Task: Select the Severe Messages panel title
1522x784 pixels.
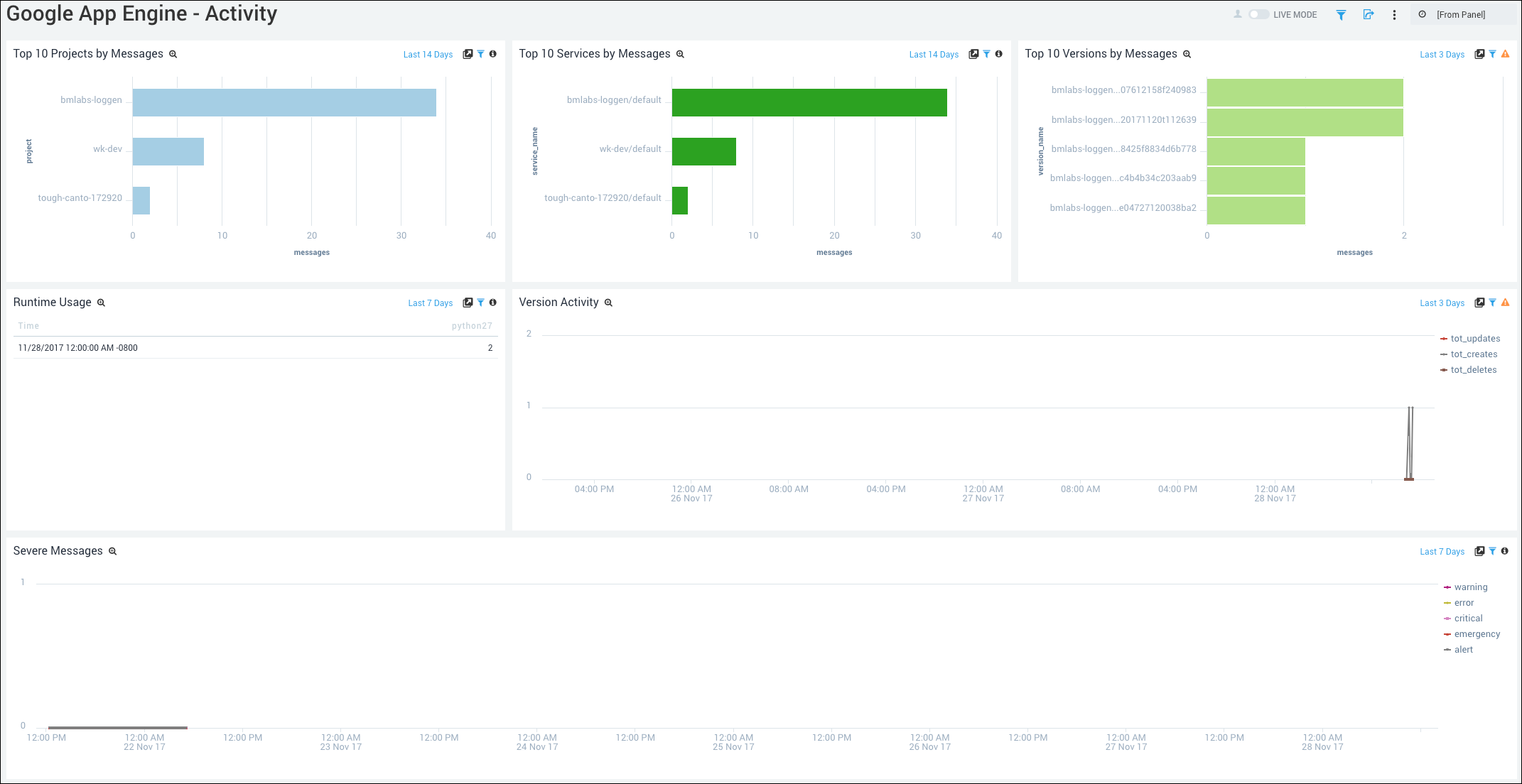Action: pos(59,551)
